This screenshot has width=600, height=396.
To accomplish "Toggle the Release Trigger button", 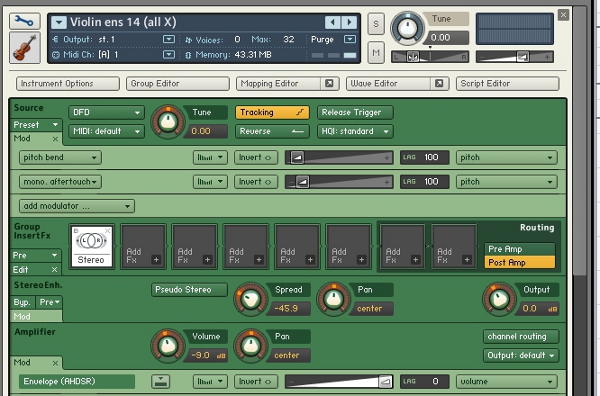I will (355, 112).
